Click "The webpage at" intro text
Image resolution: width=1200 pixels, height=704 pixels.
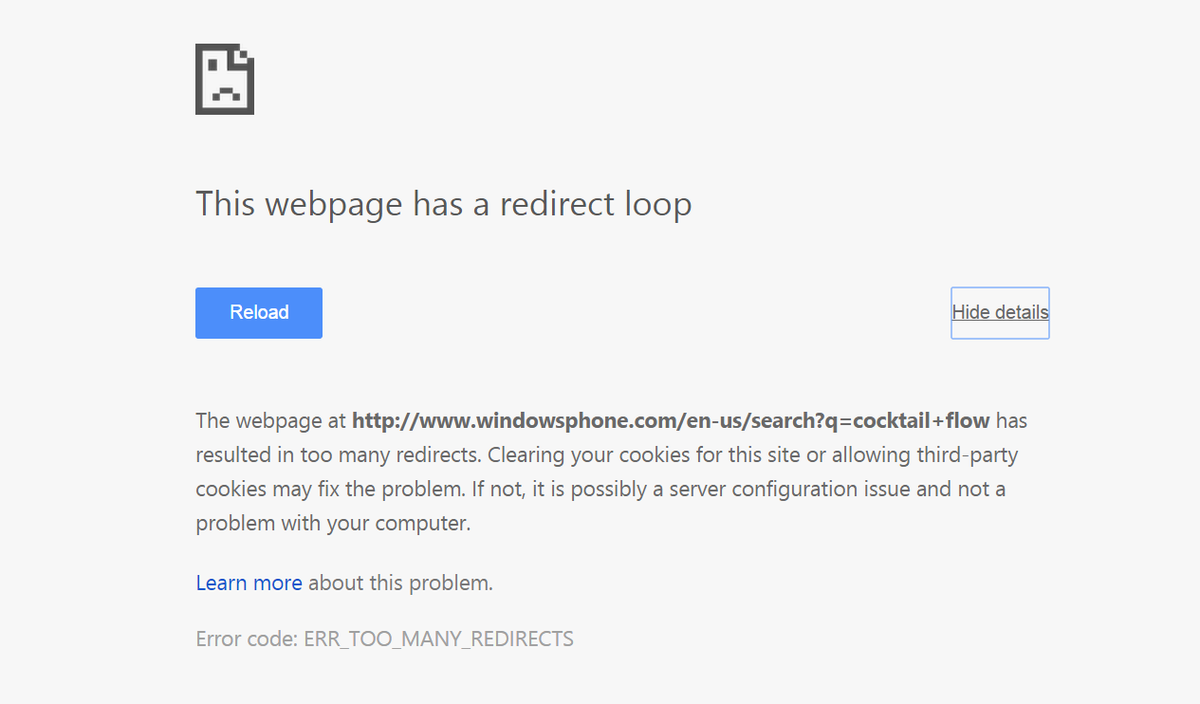(271, 420)
